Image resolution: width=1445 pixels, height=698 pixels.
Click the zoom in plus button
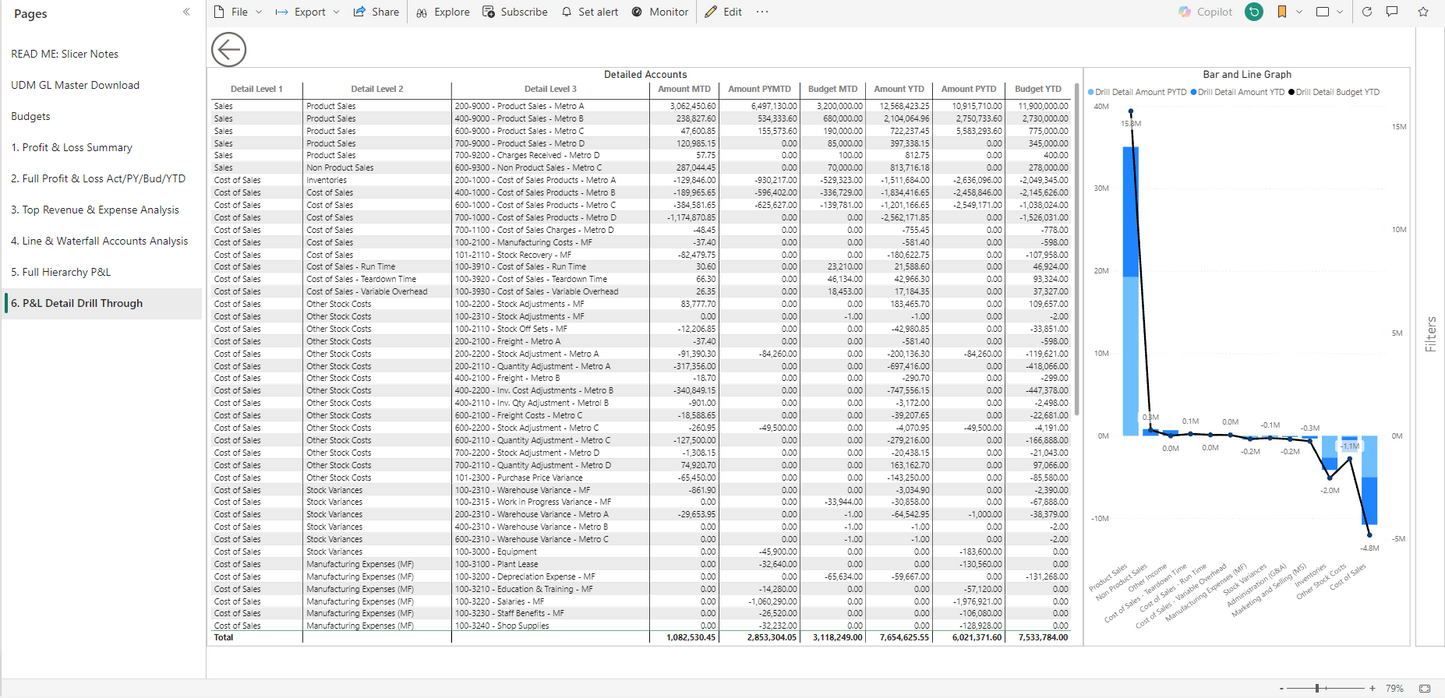tap(1372, 688)
